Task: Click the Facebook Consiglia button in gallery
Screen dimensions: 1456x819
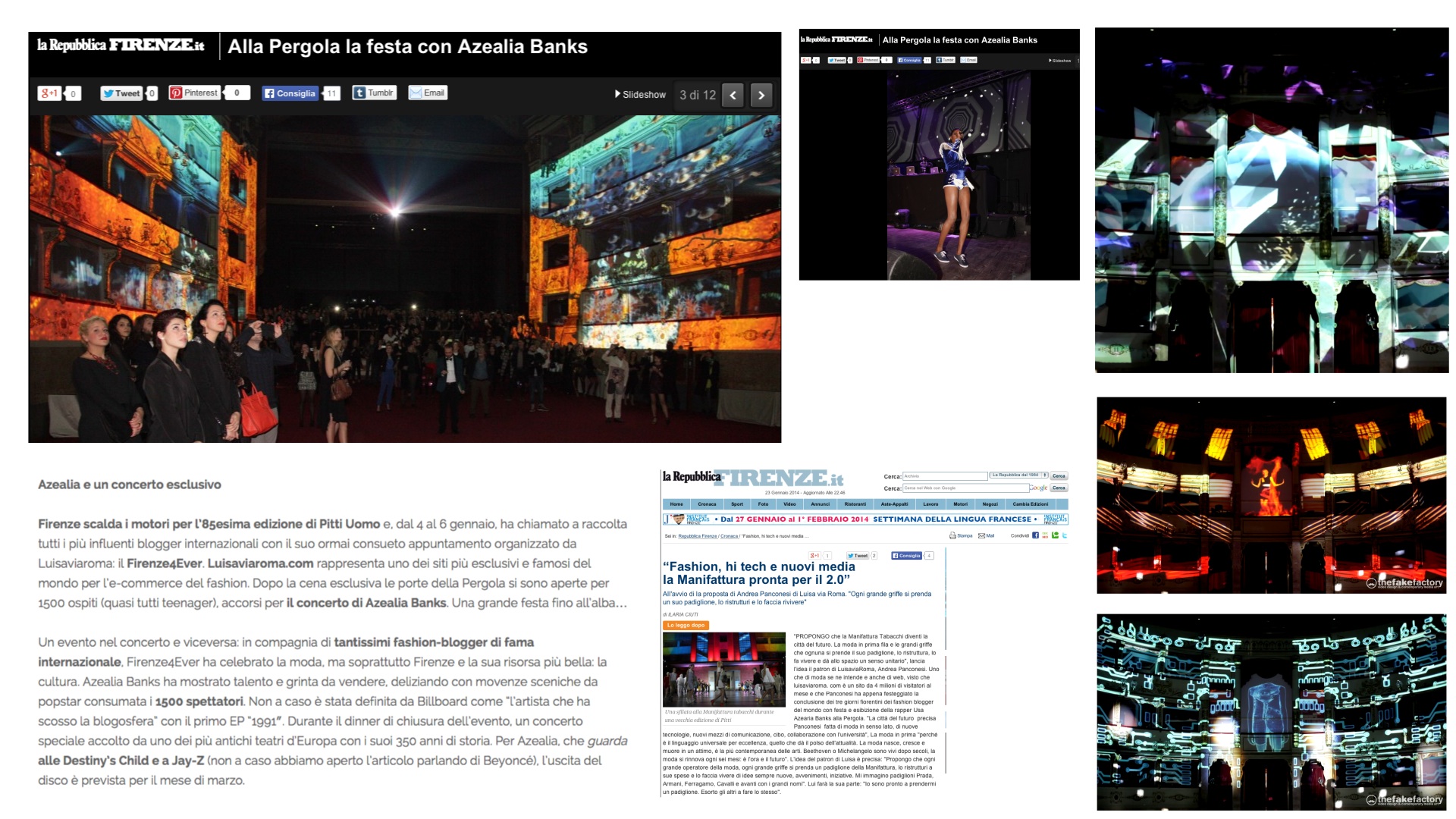Action: 290,93
